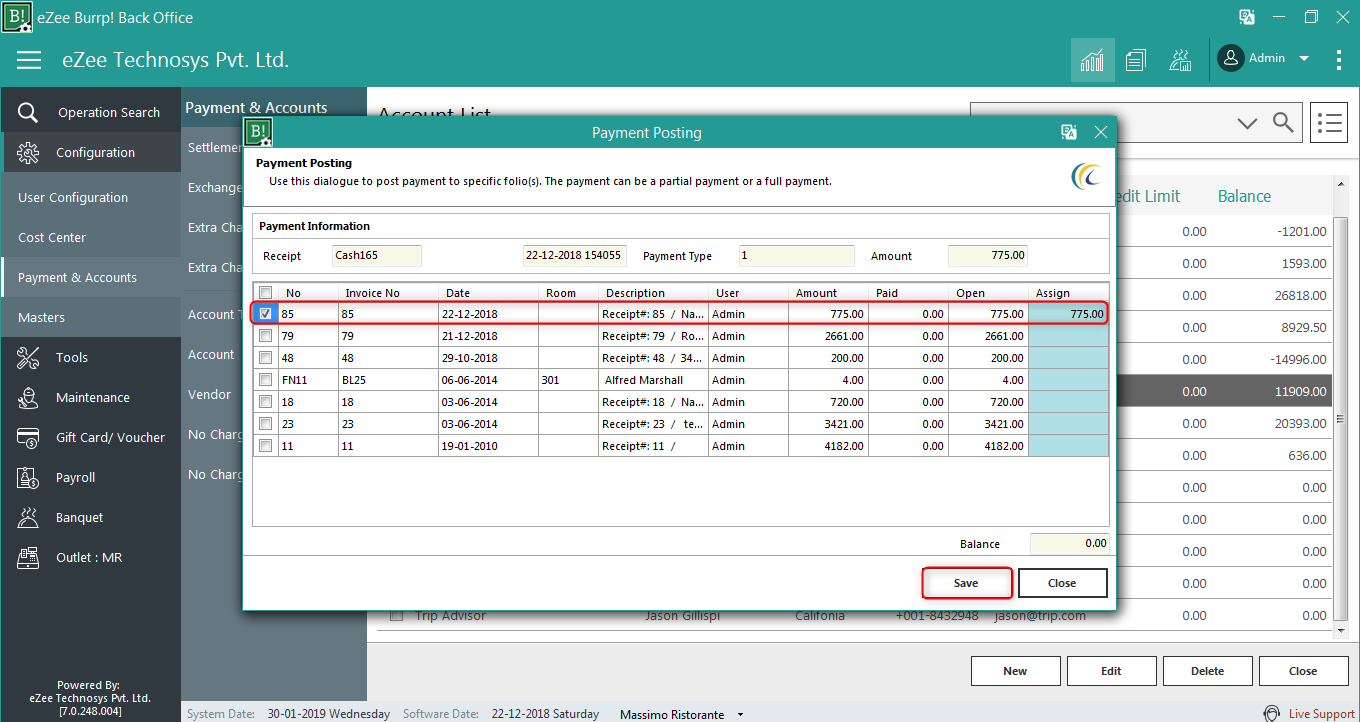The width and height of the screenshot is (1360, 722).
Task: Click the Payment Type field
Action: (x=797, y=255)
